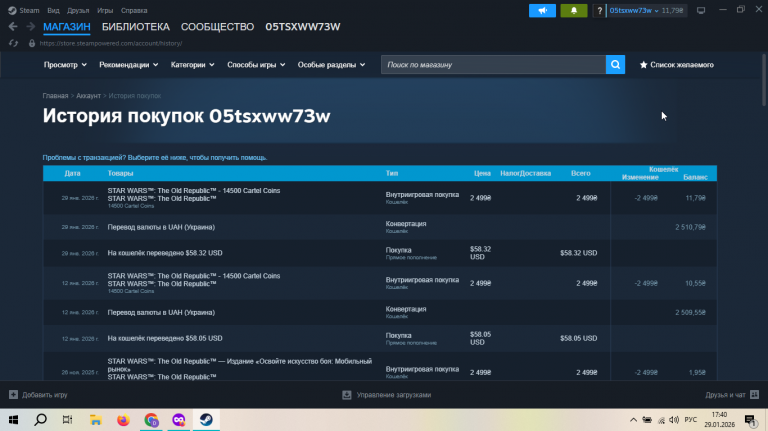This screenshot has width=768, height=431.
Task: Open Windows Start menu
Action: click(x=13, y=420)
